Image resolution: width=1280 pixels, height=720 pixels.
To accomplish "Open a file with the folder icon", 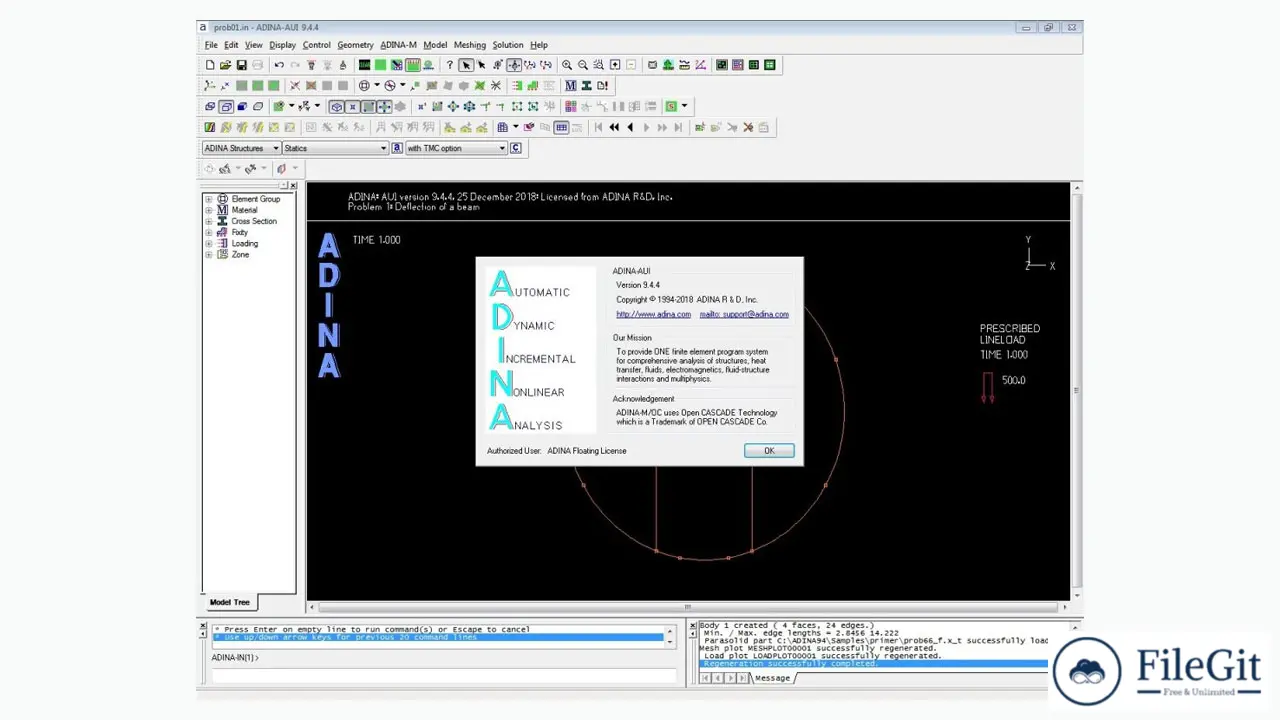I will click(225, 65).
